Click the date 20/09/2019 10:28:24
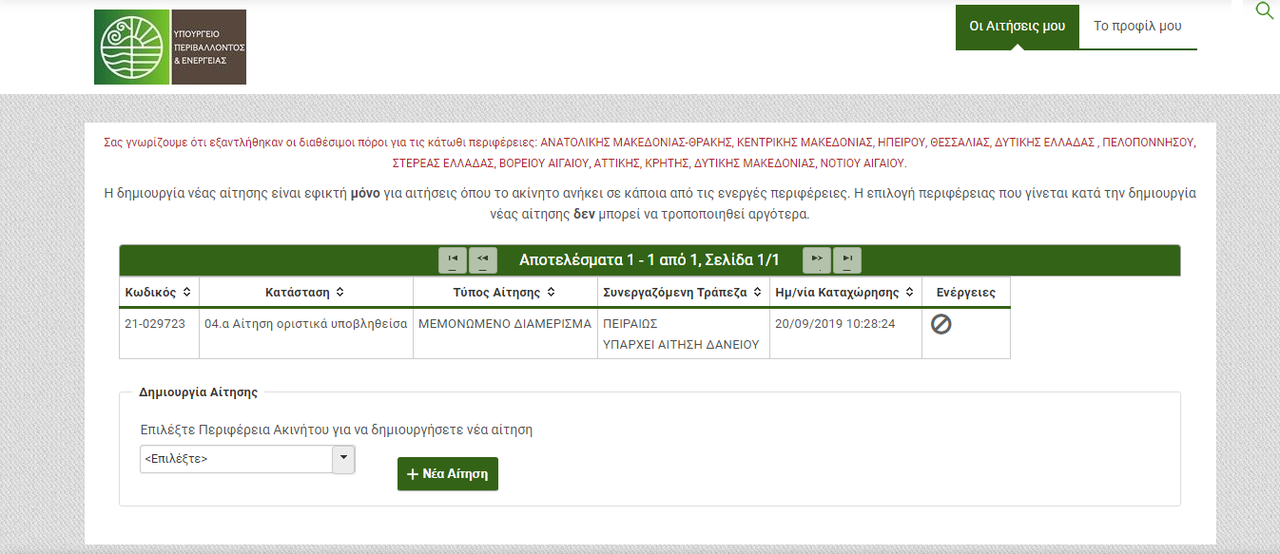Viewport: 1280px width, 554px height. coord(835,324)
